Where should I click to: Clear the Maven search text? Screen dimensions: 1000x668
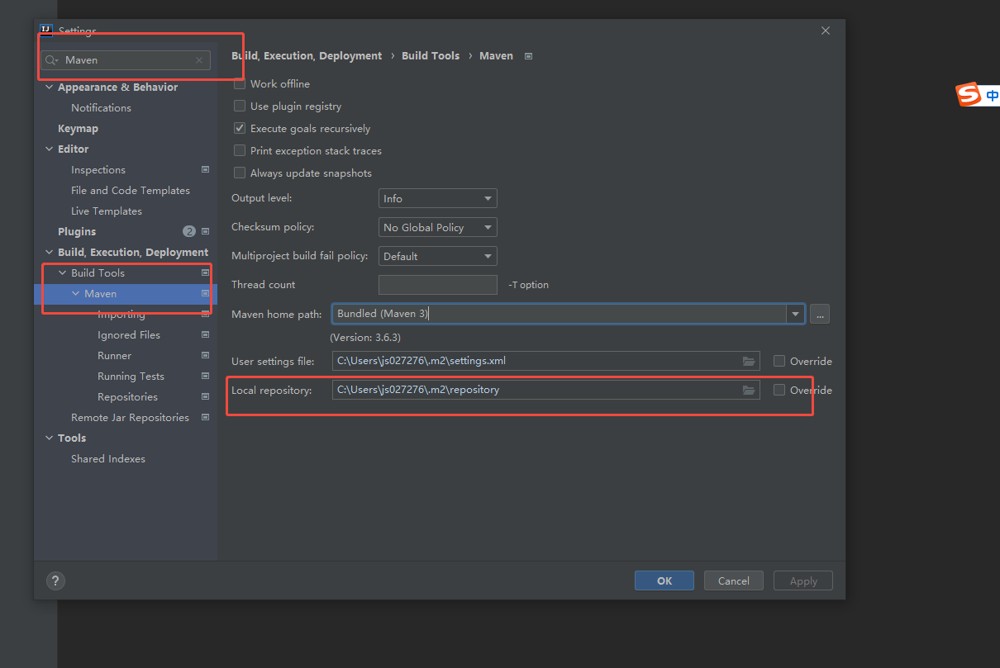pyautogui.click(x=199, y=60)
